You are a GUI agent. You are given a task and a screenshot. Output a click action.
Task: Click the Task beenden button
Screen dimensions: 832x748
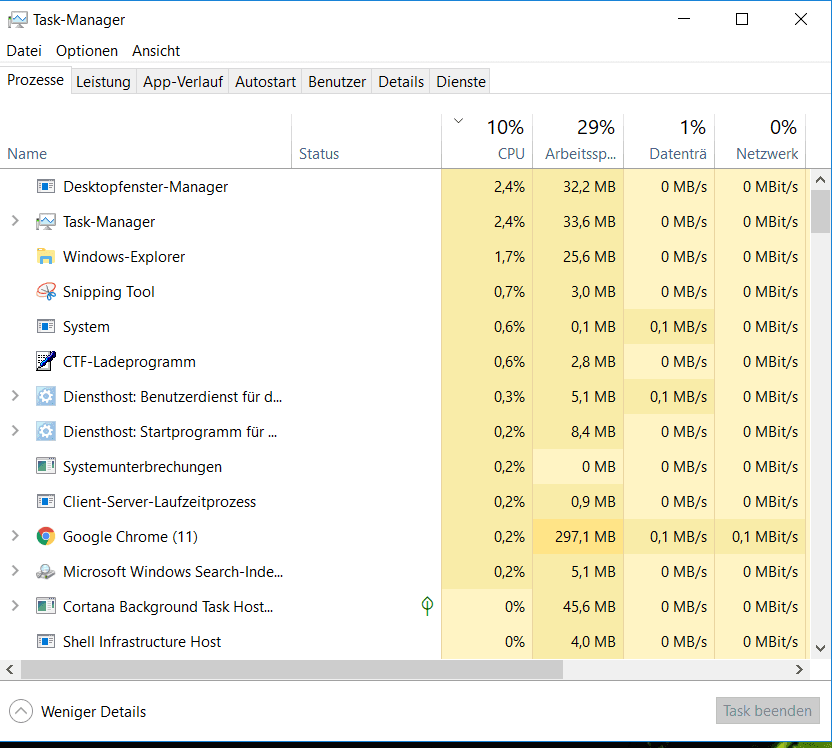tap(767, 711)
